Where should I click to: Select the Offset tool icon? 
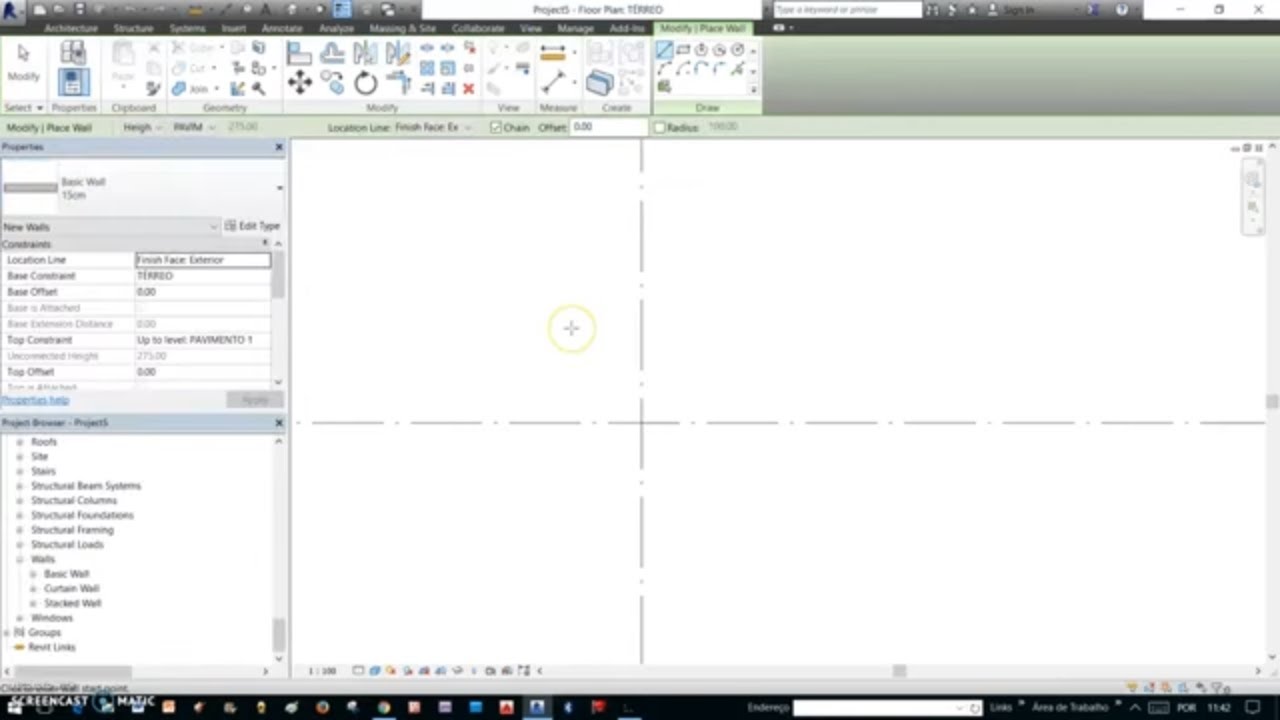tap(333, 54)
